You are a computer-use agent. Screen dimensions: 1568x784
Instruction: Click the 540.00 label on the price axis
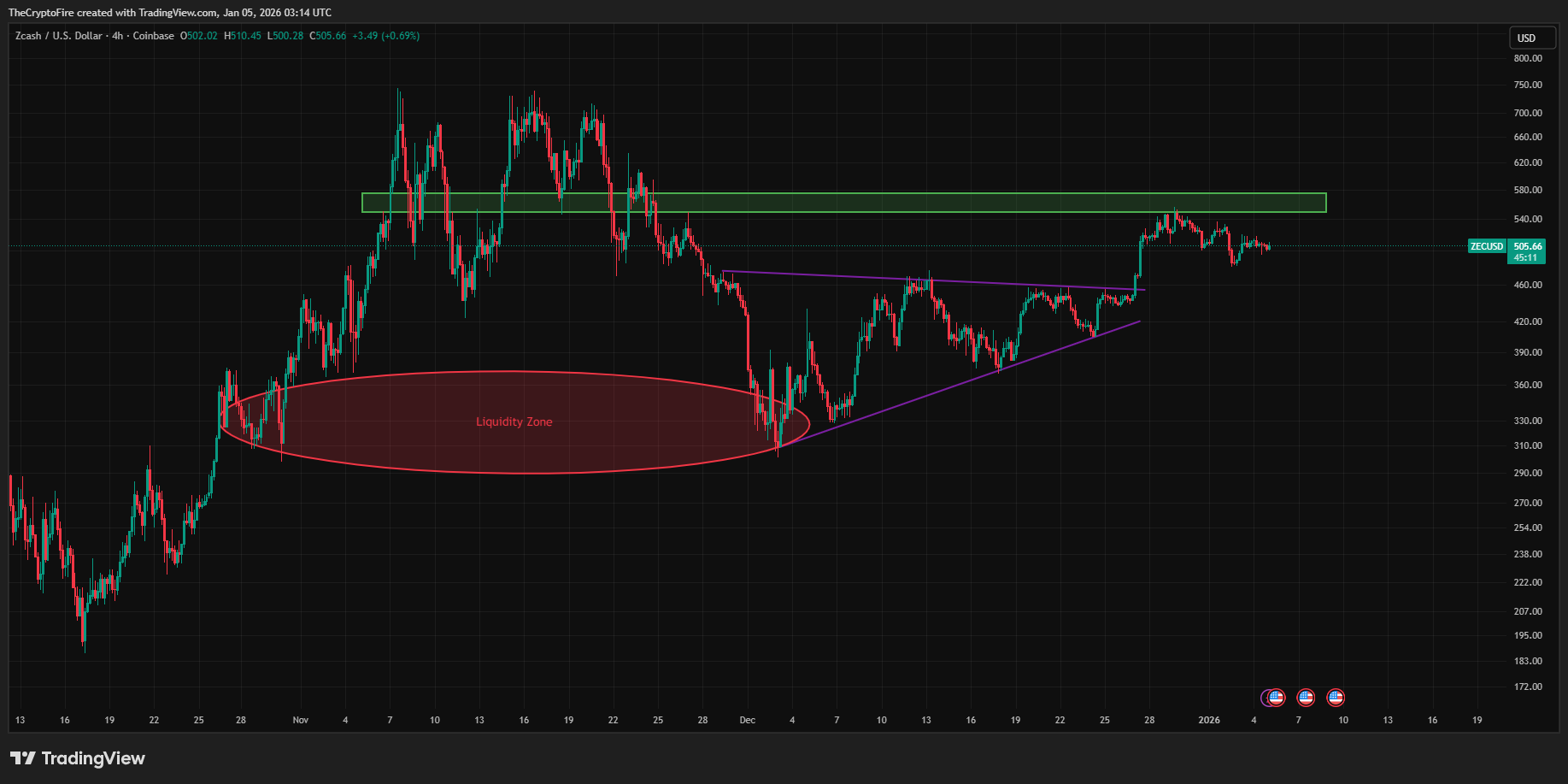pos(1529,217)
